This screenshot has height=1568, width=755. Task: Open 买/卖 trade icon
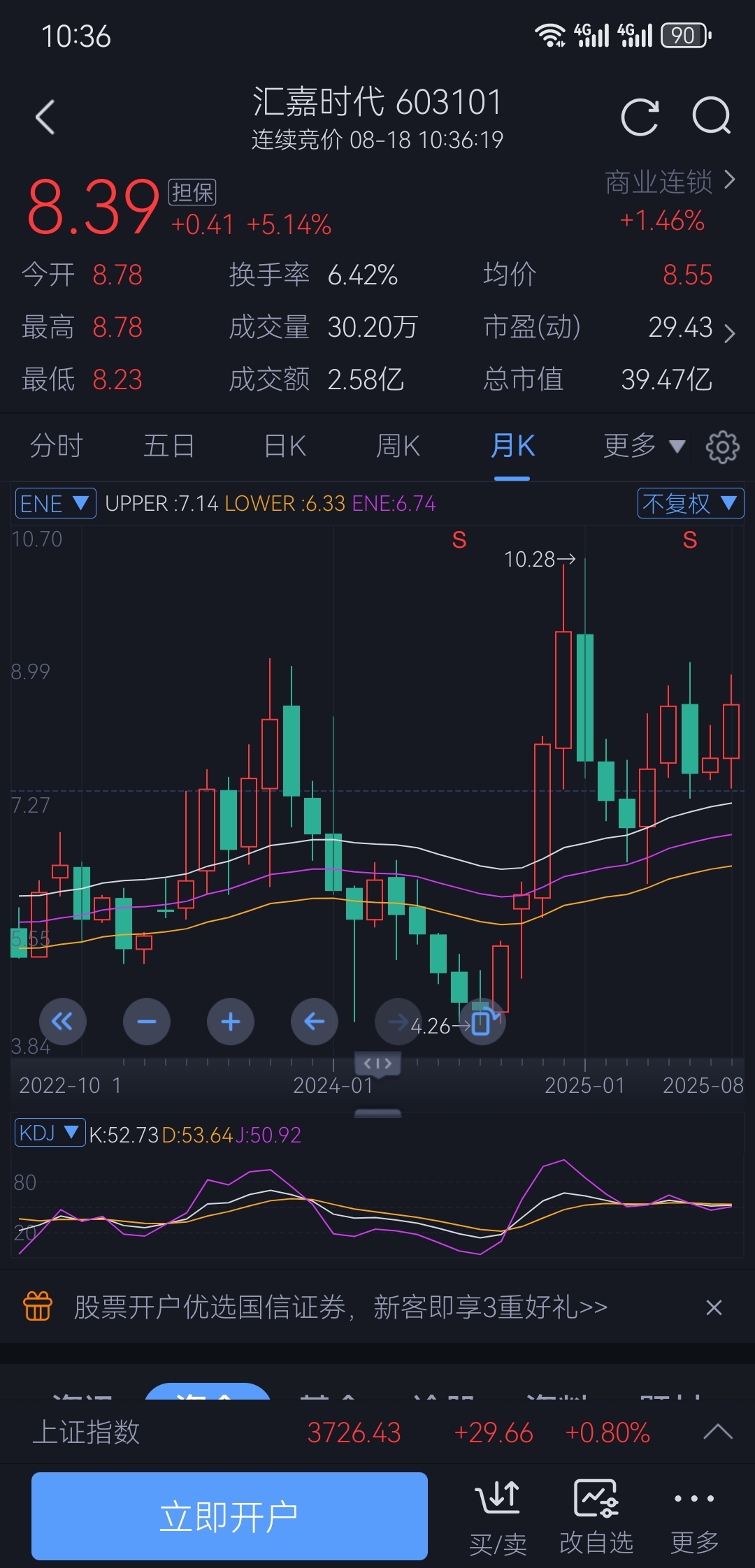(498, 1518)
